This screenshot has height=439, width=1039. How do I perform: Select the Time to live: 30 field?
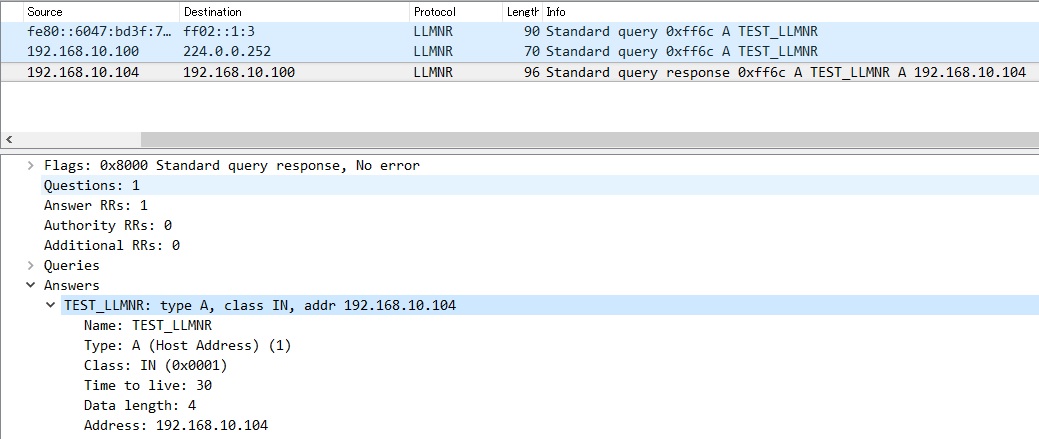coord(147,385)
